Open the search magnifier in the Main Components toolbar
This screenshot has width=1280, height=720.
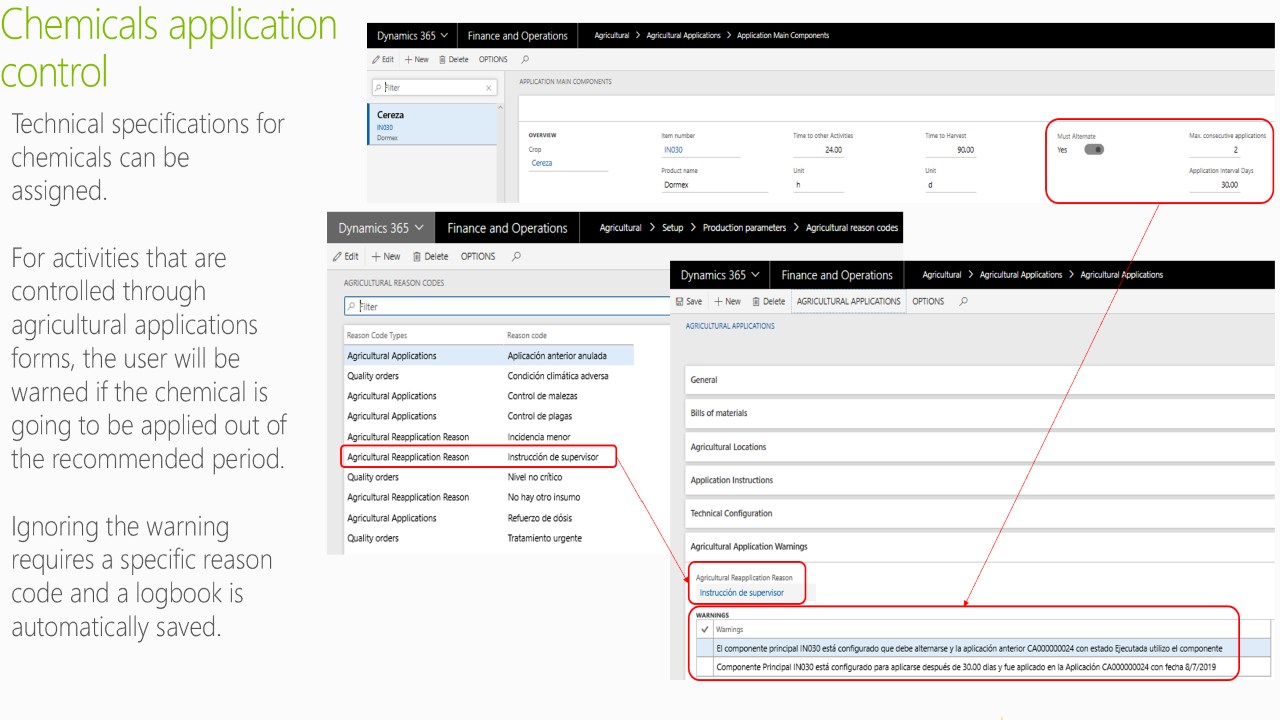coord(526,60)
